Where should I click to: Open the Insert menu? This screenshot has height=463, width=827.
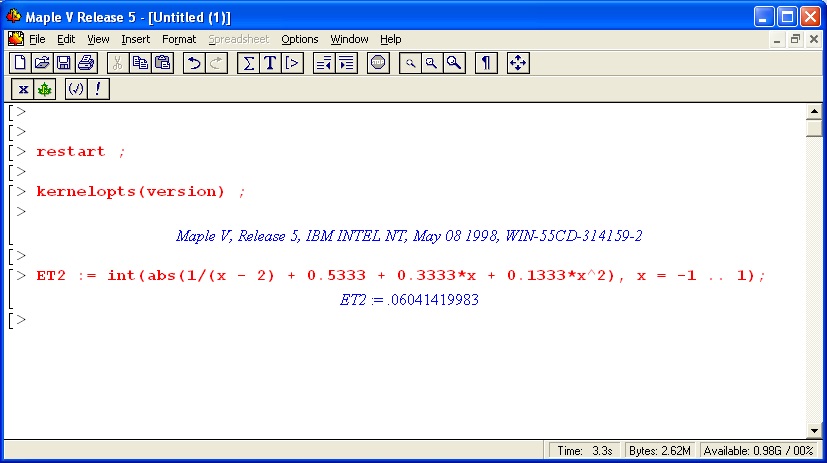tap(136, 39)
